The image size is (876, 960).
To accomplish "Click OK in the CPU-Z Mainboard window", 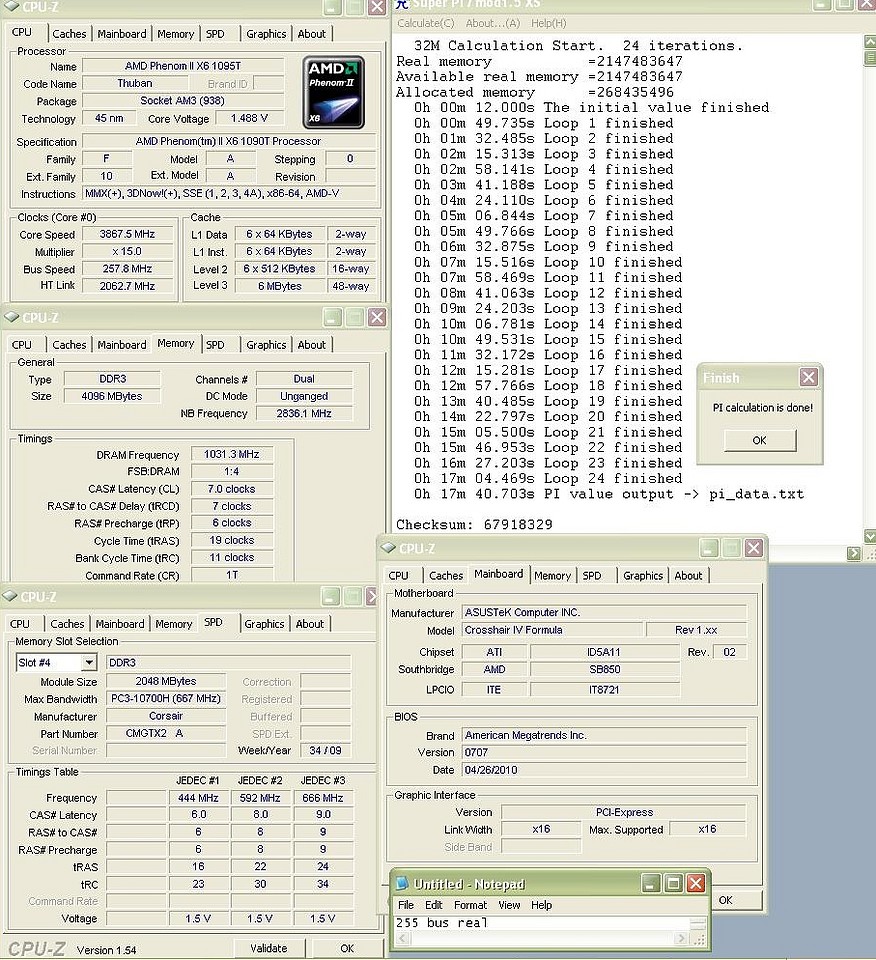I will coord(725,900).
